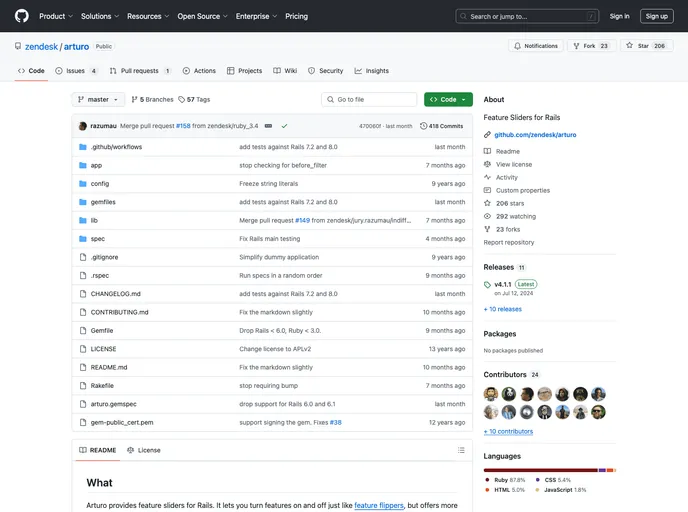Fork the repository
The image size is (688, 512).
(x=591, y=46)
